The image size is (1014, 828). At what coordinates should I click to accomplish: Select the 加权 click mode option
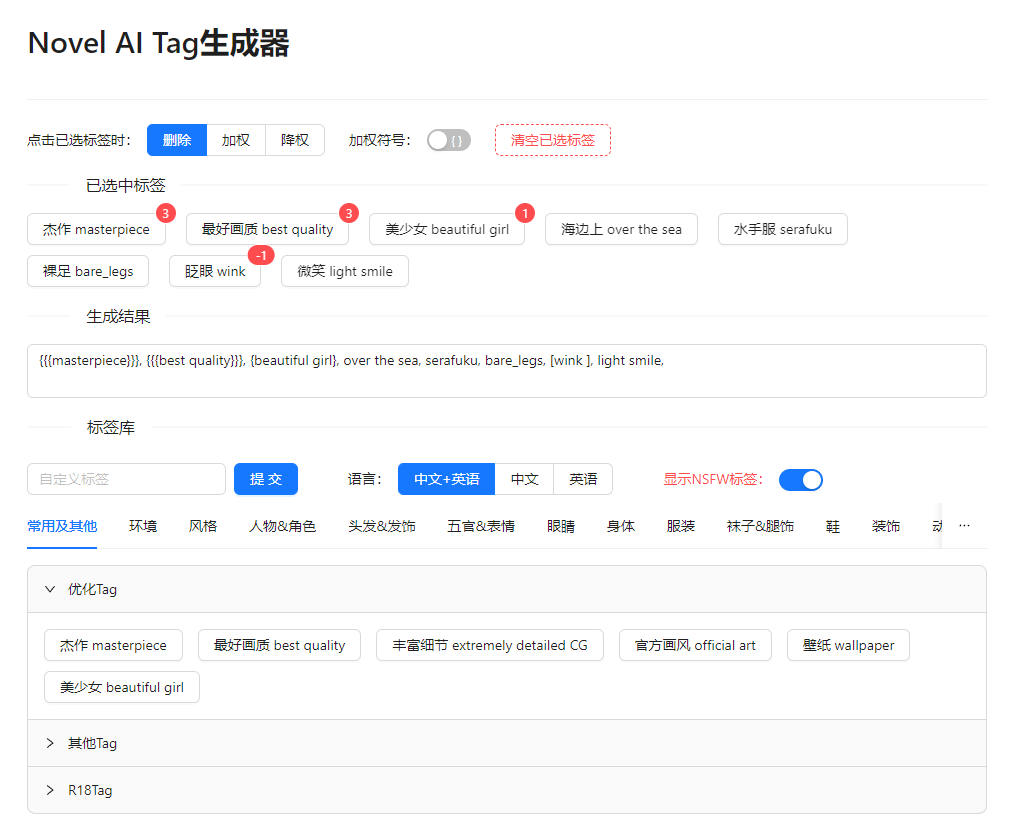235,140
